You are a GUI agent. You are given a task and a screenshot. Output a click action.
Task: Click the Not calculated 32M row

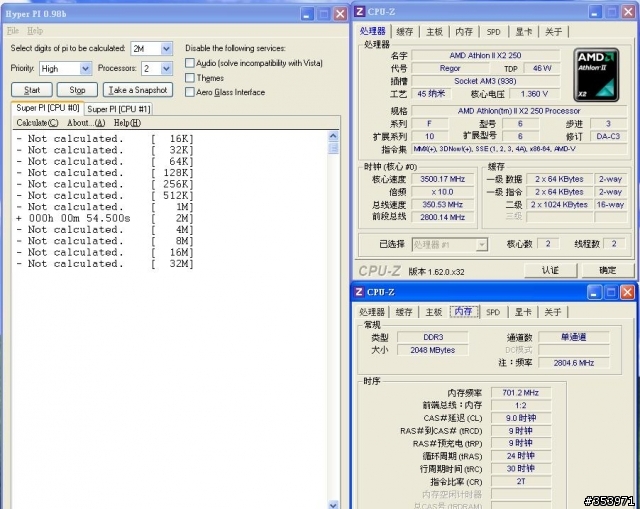pyautogui.click(x=105, y=264)
